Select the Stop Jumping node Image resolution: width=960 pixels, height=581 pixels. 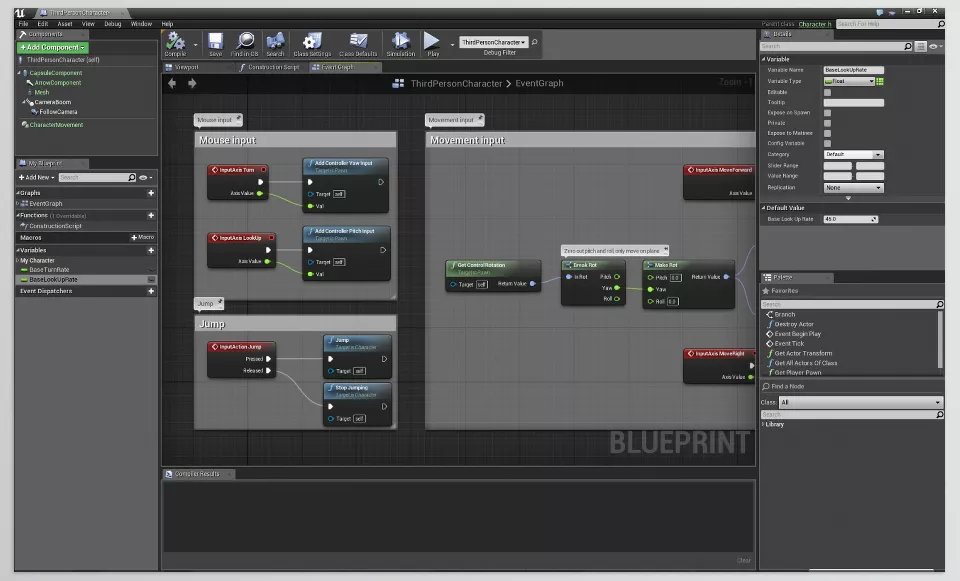point(358,404)
